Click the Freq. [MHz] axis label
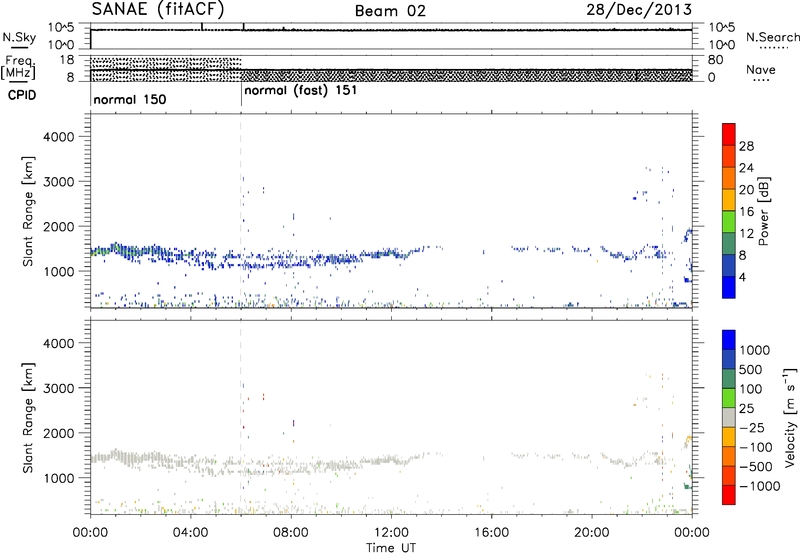 [19, 67]
